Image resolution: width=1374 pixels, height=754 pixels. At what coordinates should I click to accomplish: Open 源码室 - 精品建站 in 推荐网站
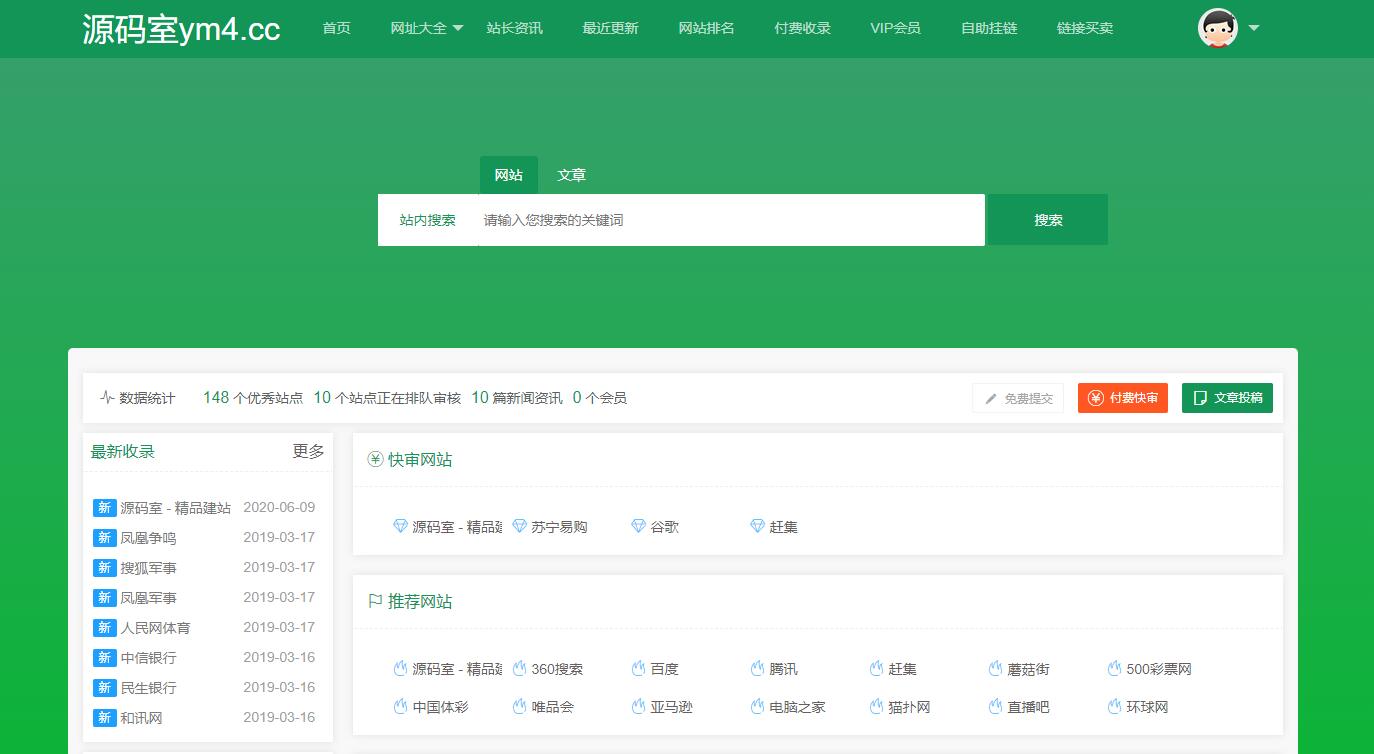tap(457, 669)
